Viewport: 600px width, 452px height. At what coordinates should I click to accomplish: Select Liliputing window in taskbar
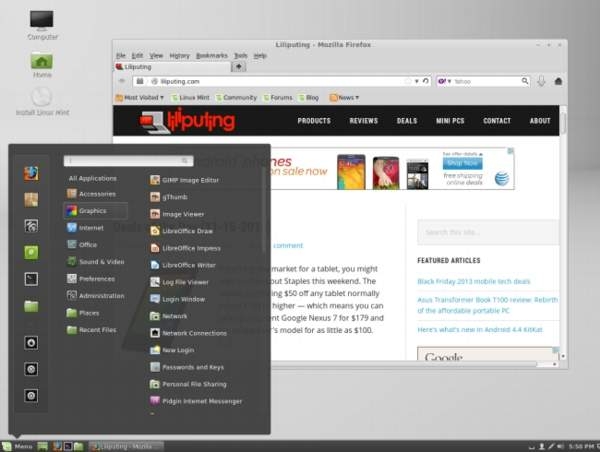(x=126, y=446)
